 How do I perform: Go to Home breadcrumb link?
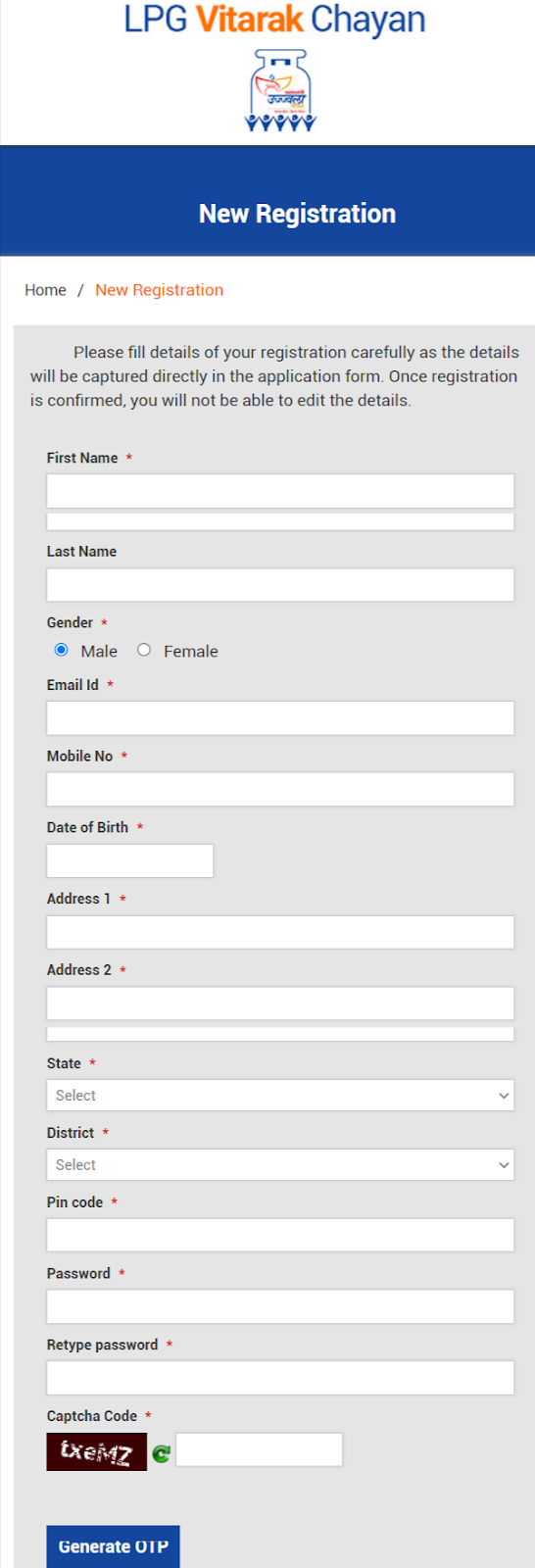coord(45,290)
